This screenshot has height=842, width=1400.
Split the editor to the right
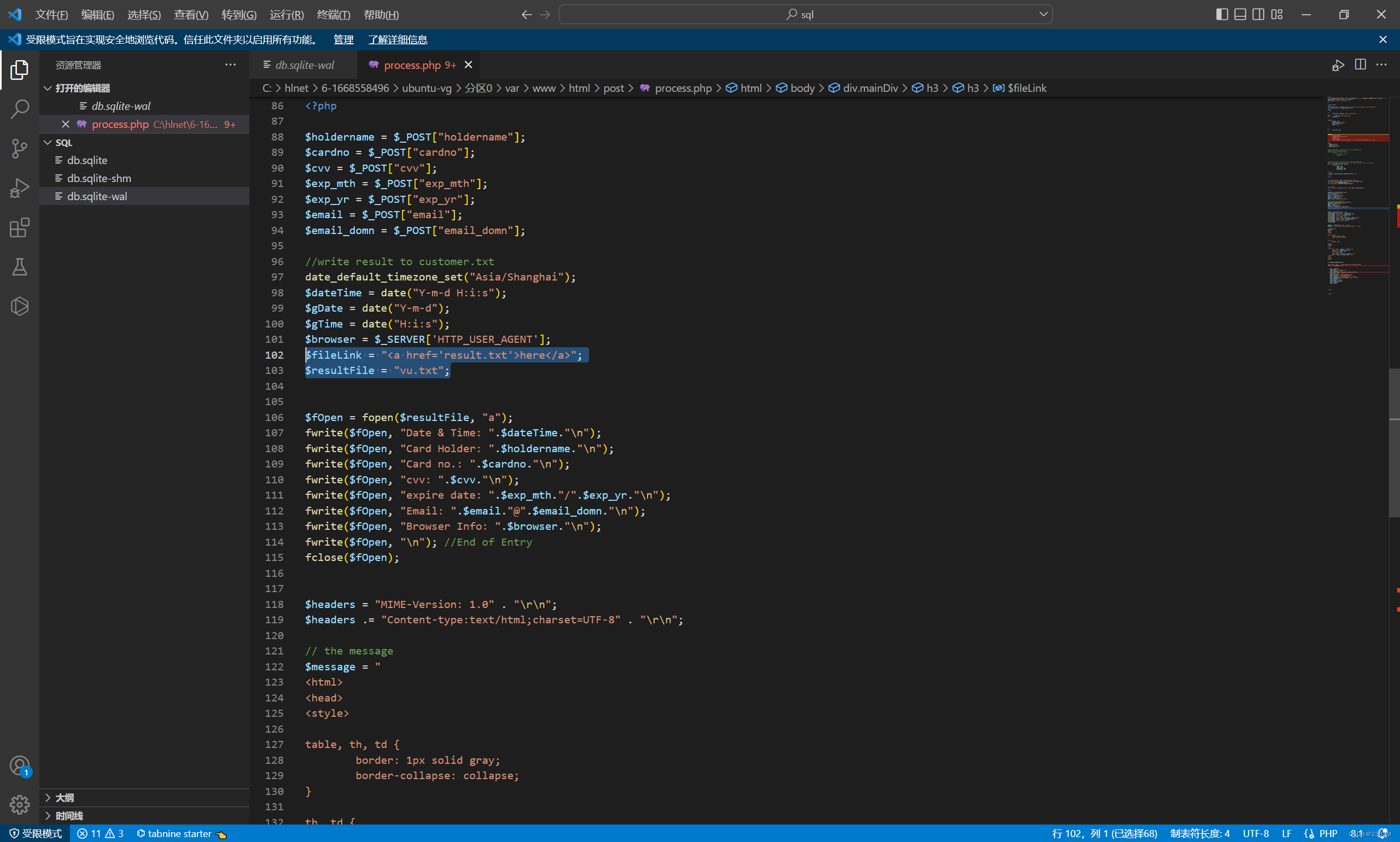click(x=1360, y=65)
